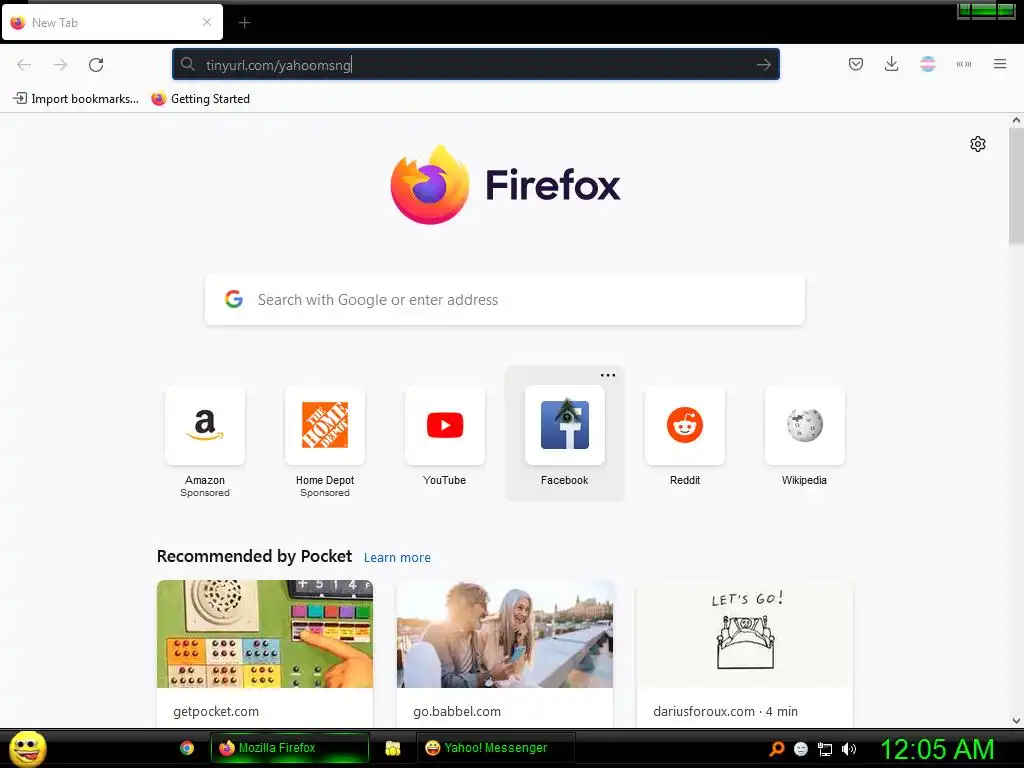This screenshot has width=1024, height=768.
Task: Click the smiley Start button in taskbar
Action: (27, 748)
